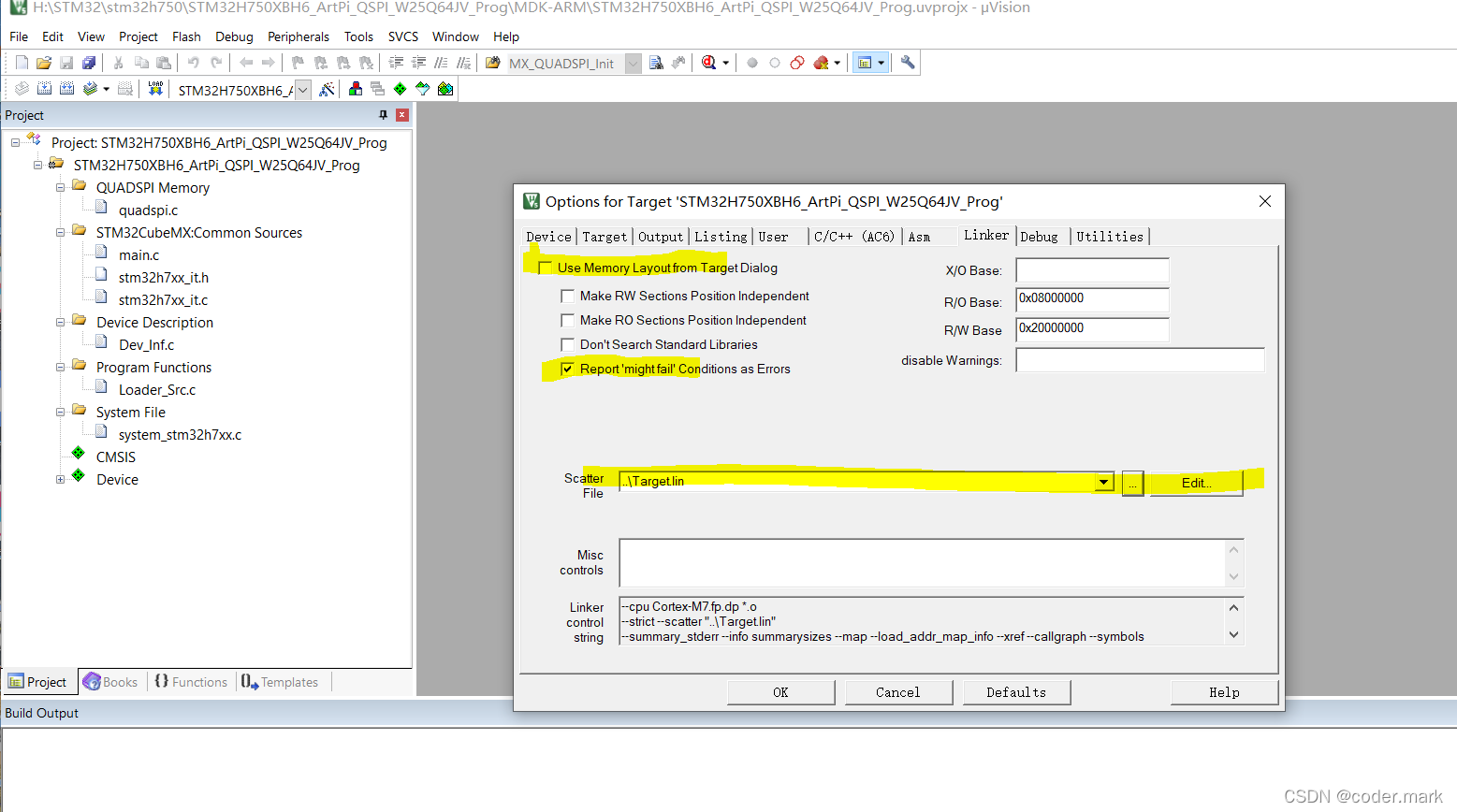The image size is (1457, 812).
Task: Switch to the Functions panel tab
Action: click(191, 682)
